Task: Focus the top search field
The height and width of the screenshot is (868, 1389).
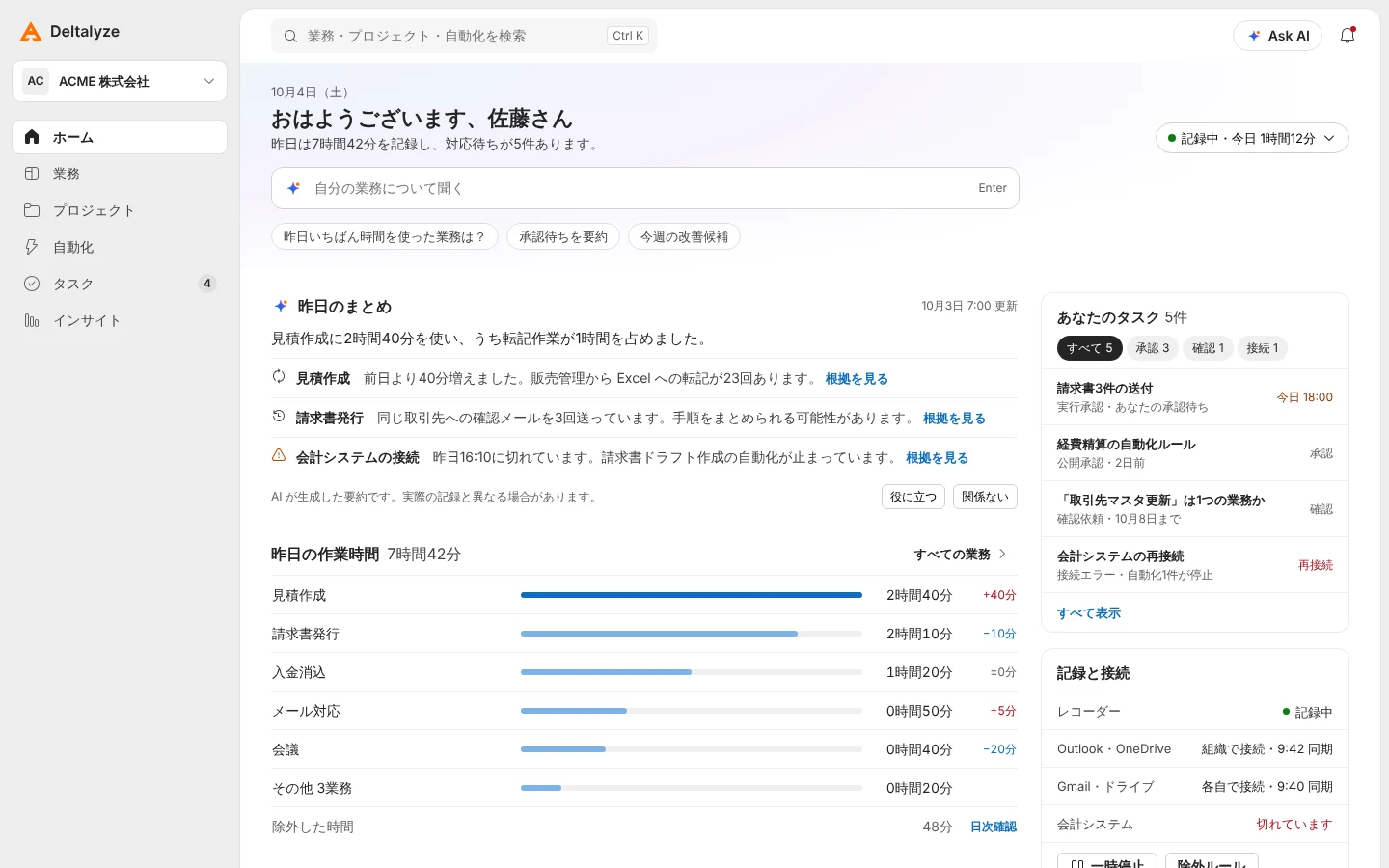Action: pos(464,36)
